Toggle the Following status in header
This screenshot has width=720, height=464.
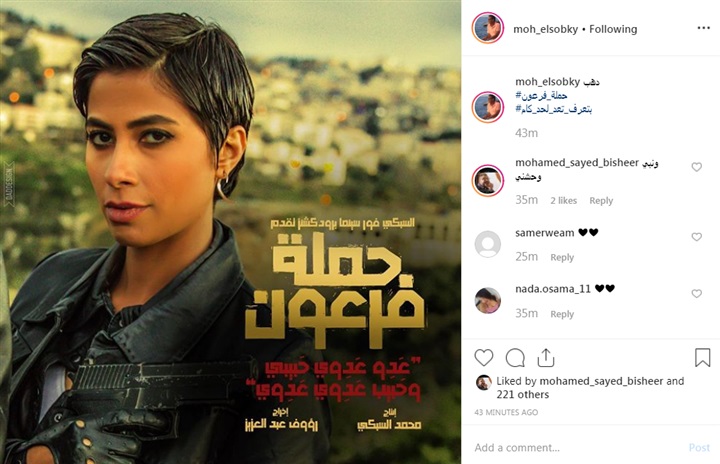[x=613, y=29]
